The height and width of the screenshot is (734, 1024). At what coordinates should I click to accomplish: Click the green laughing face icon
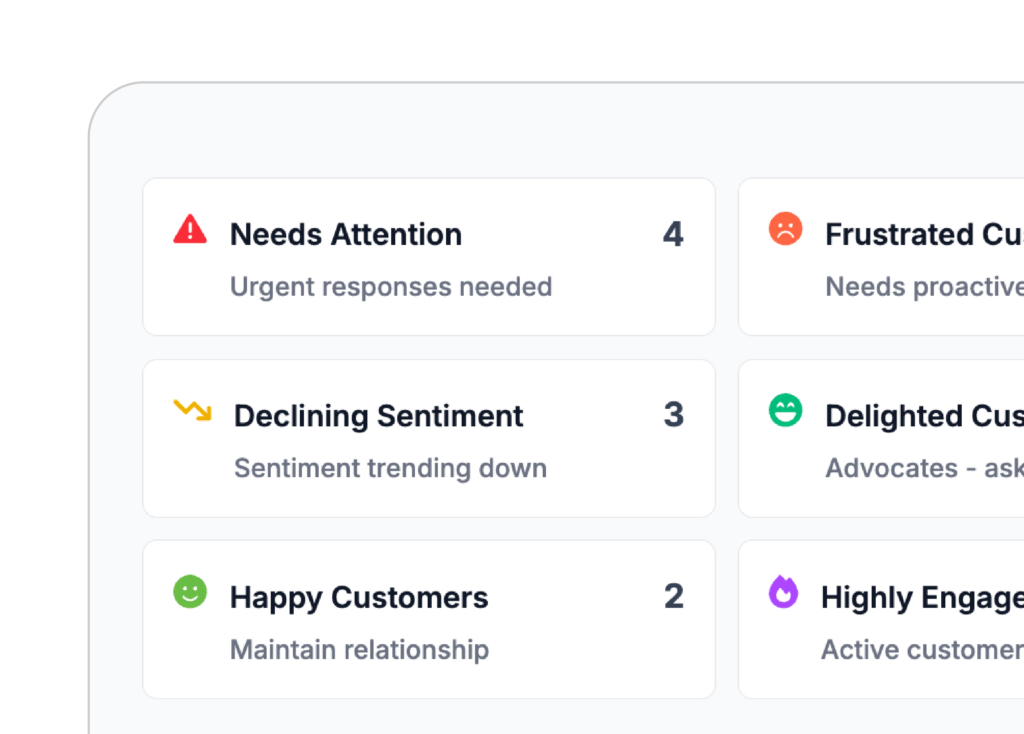(x=785, y=410)
